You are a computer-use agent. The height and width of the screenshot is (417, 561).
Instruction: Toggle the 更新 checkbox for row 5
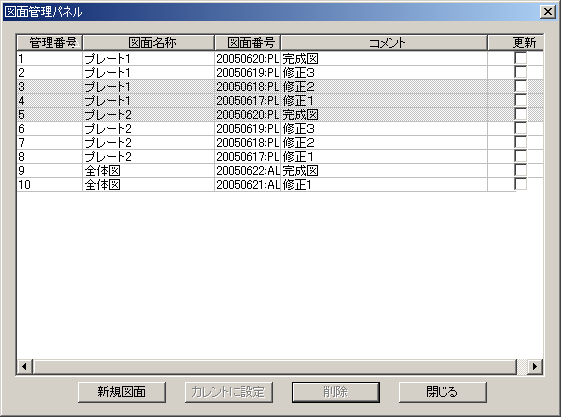(521, 114)
